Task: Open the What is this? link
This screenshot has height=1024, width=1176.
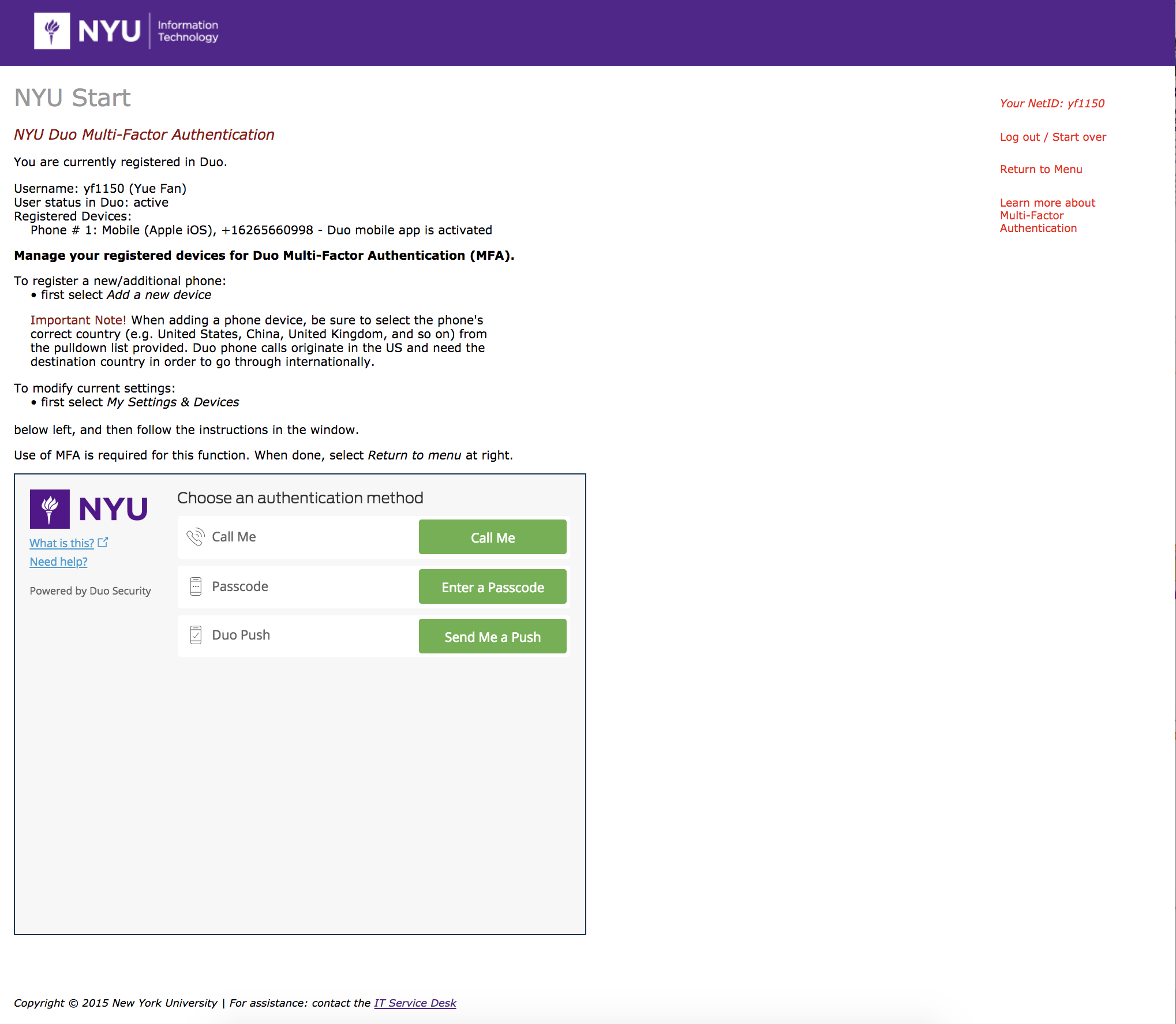Action: pos(62,543)
